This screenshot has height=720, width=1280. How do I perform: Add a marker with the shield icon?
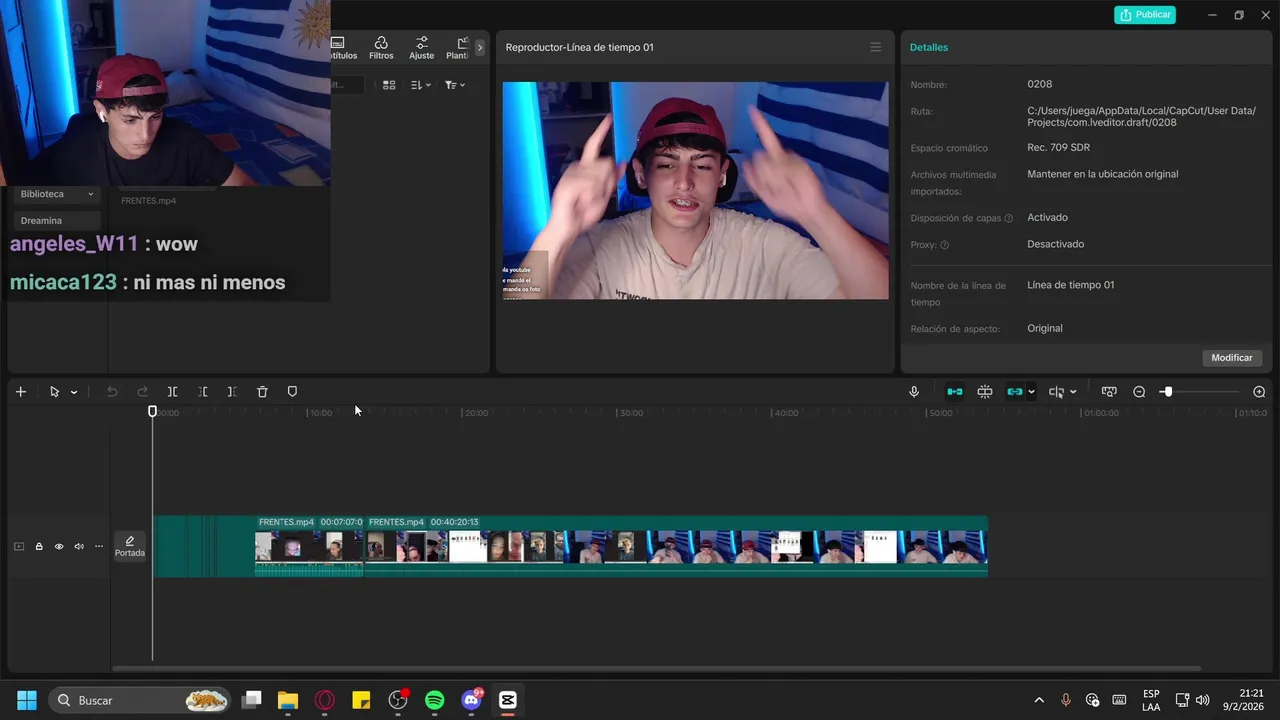click(292, 392)
